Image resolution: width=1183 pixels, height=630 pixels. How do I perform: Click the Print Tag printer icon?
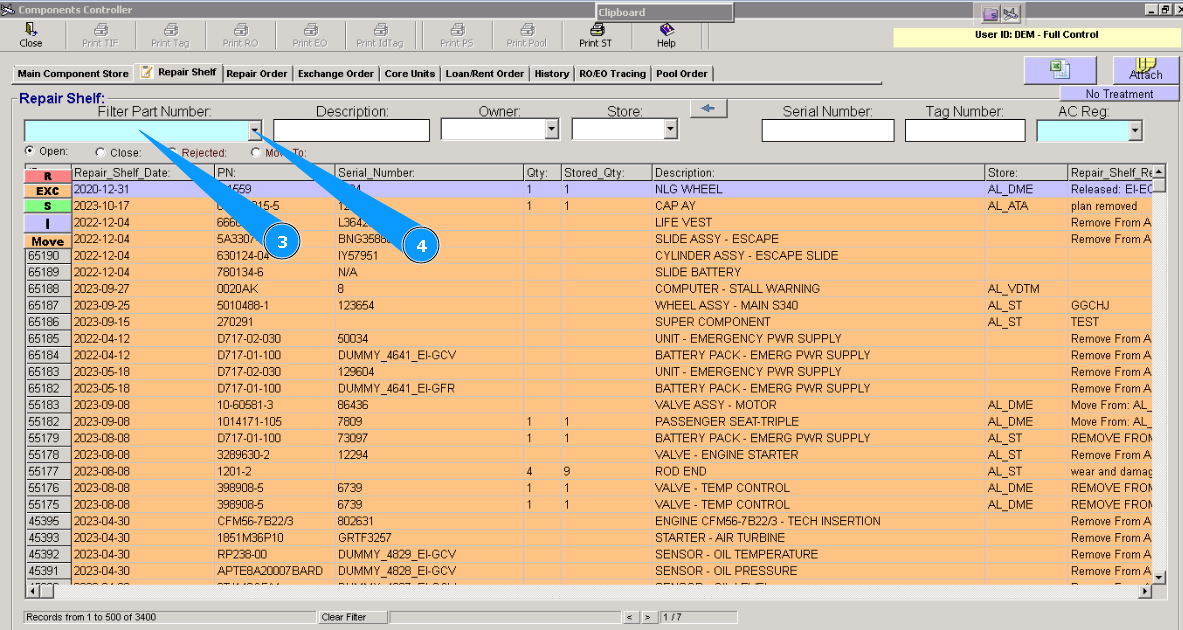tap(171, 29)
